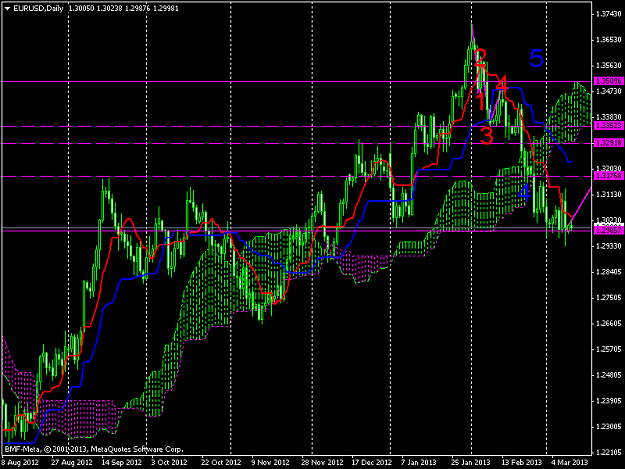The width and height of the screenshot is (625, 469).
Task: Select the OHLC values 1.30050 1.30238 1.29876 1.29981
Action: point(124,8)
